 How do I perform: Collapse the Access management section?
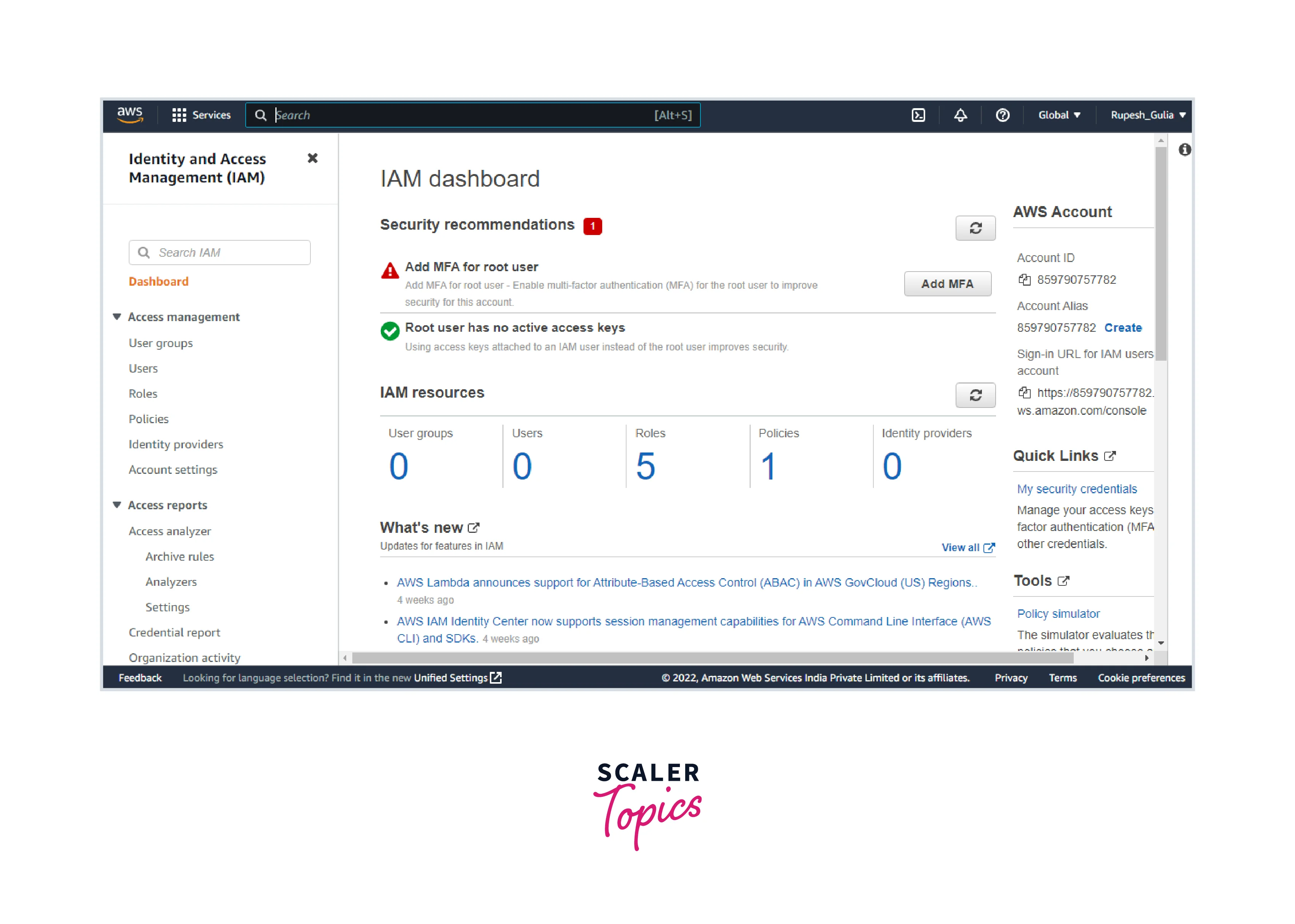[x=117, y=317]
